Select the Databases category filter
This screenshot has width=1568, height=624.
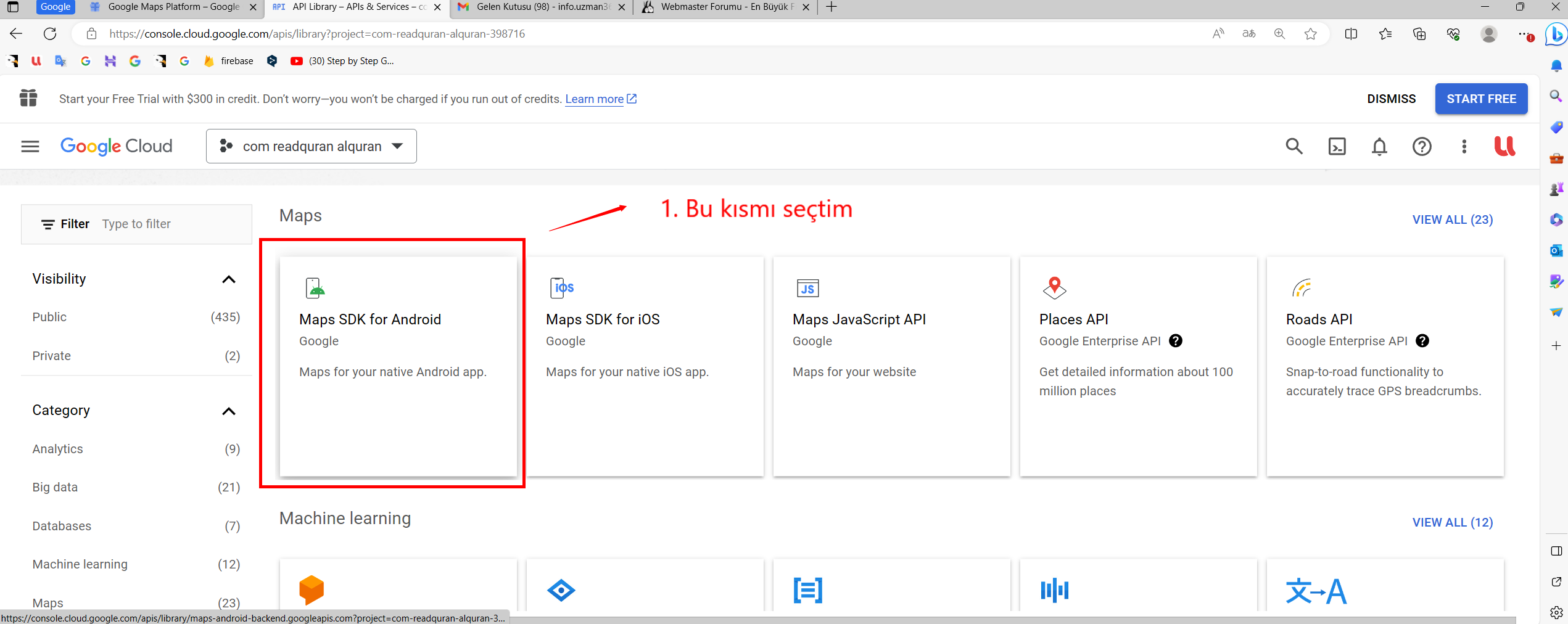coord(136,526)
